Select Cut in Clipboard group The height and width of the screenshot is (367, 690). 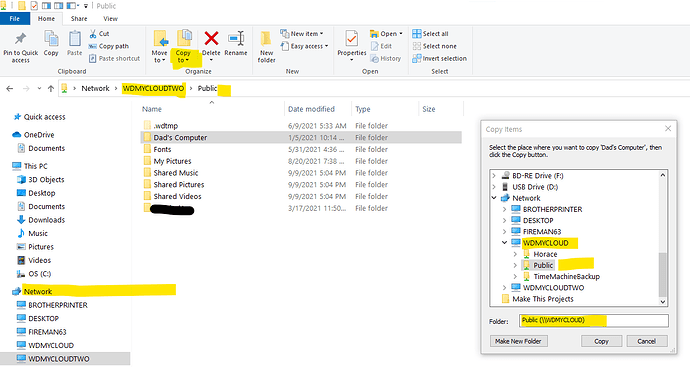[99, 33]
